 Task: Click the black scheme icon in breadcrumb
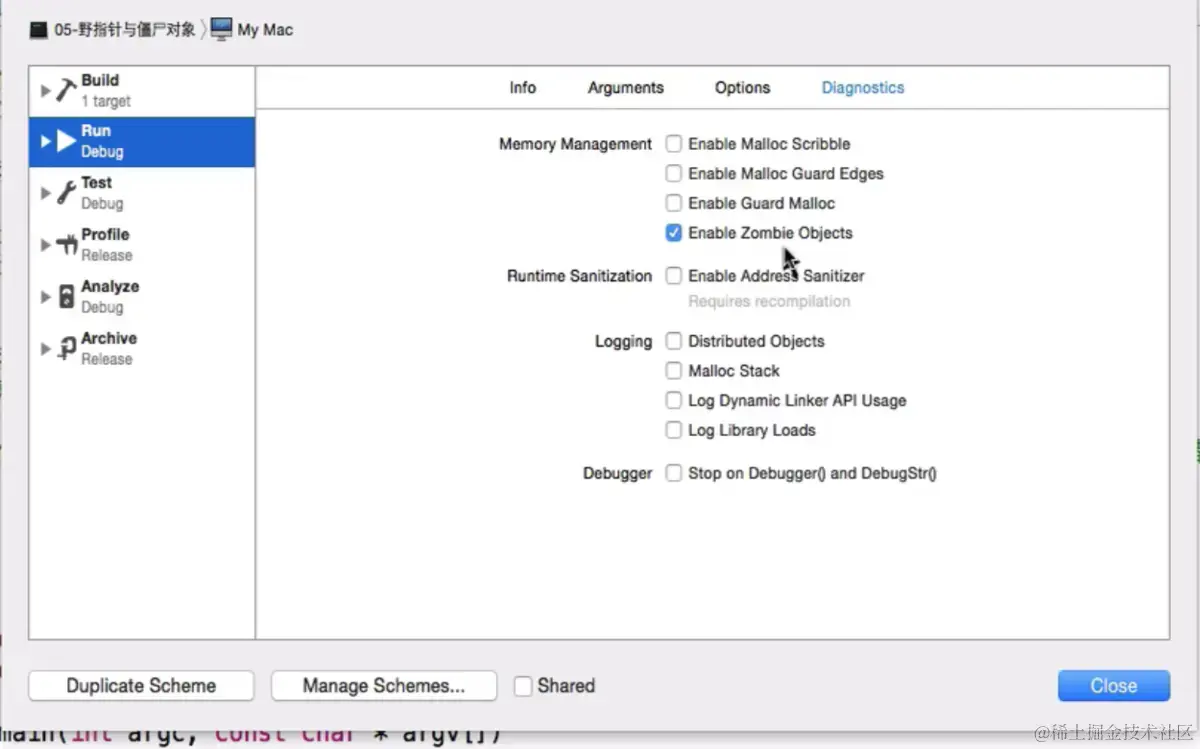39,30
